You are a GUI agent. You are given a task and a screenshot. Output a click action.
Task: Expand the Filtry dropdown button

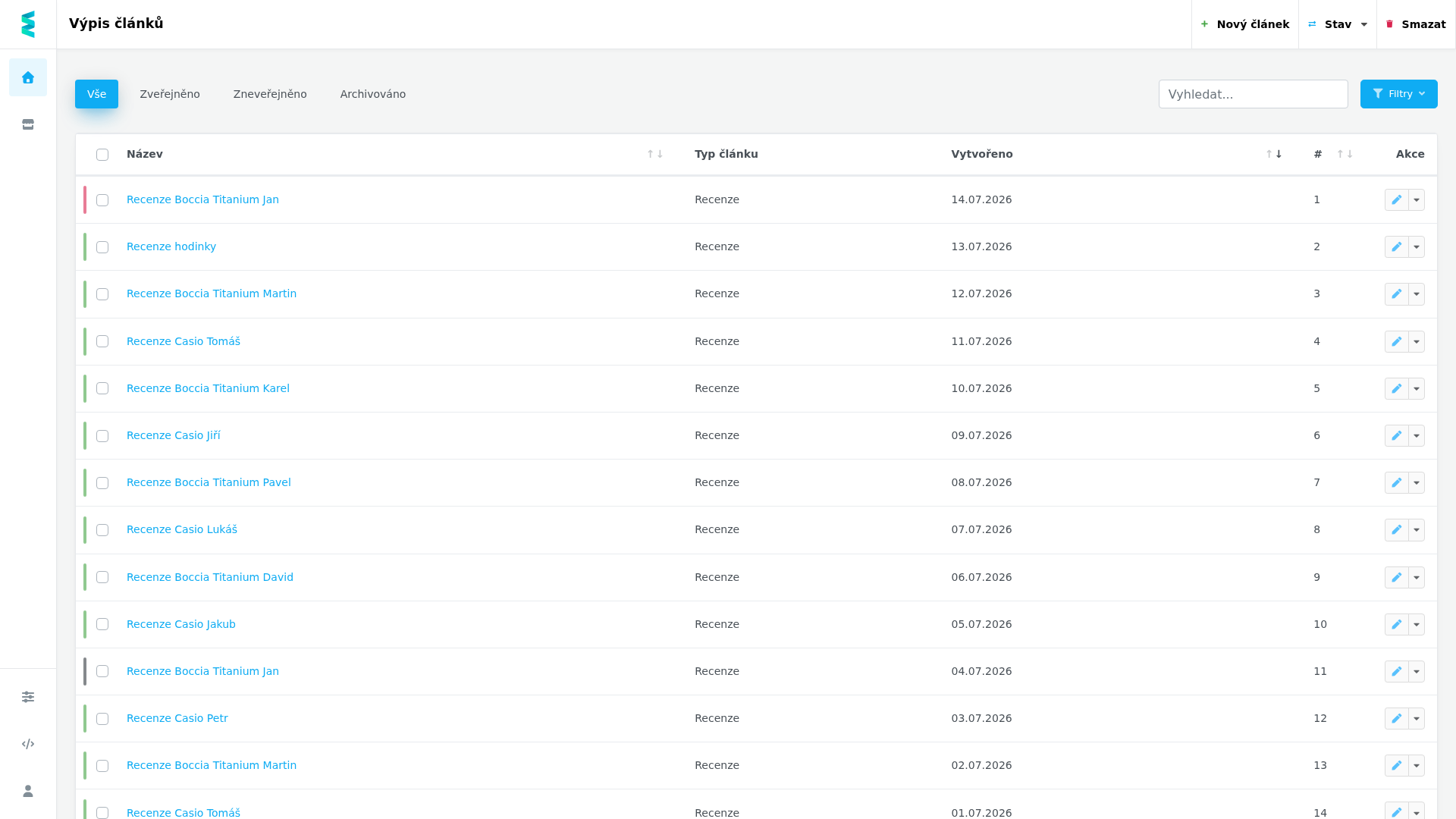tap(1398, 94)
